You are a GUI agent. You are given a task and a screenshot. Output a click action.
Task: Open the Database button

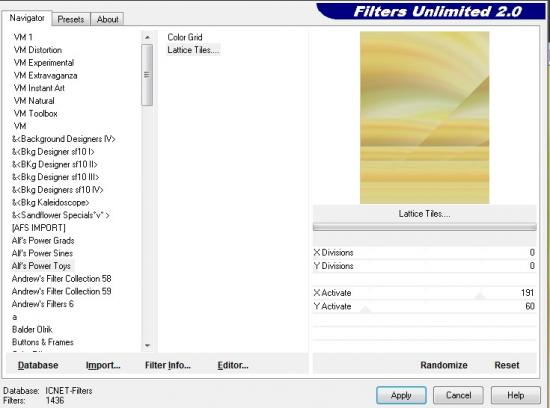pos(38,365)
